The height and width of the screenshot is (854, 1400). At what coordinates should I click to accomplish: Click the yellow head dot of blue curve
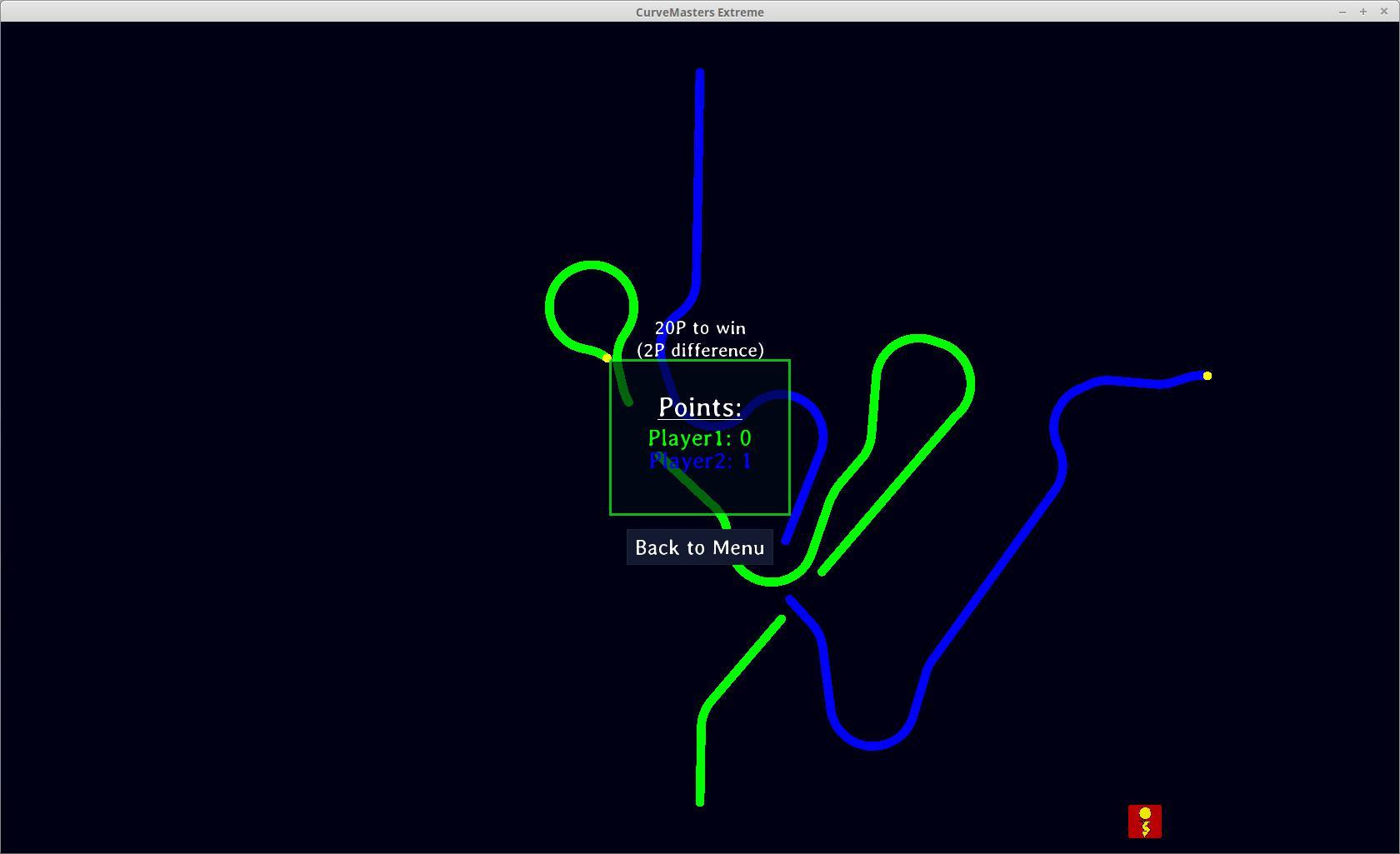tap(1207, 376)
